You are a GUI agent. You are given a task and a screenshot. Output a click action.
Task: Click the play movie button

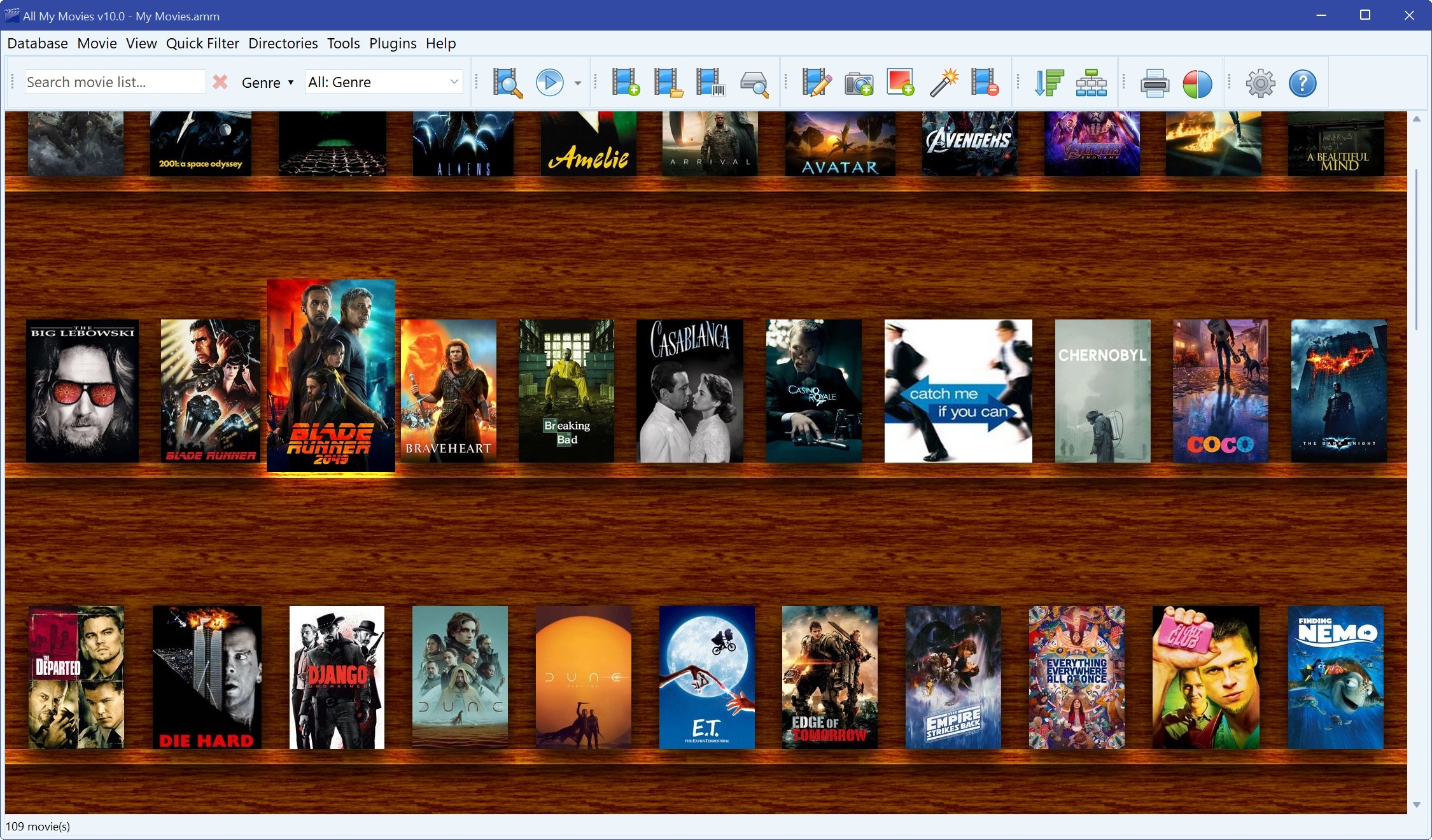(549, 83)
